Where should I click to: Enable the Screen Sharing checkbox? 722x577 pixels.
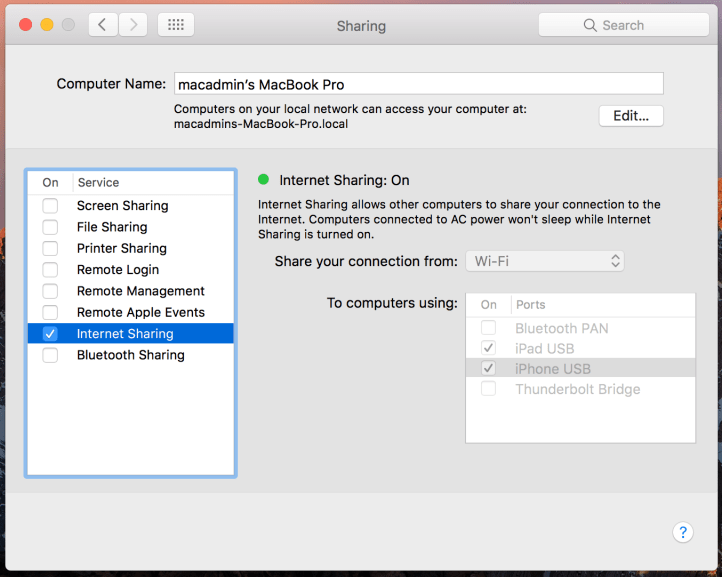click(50, 206)
